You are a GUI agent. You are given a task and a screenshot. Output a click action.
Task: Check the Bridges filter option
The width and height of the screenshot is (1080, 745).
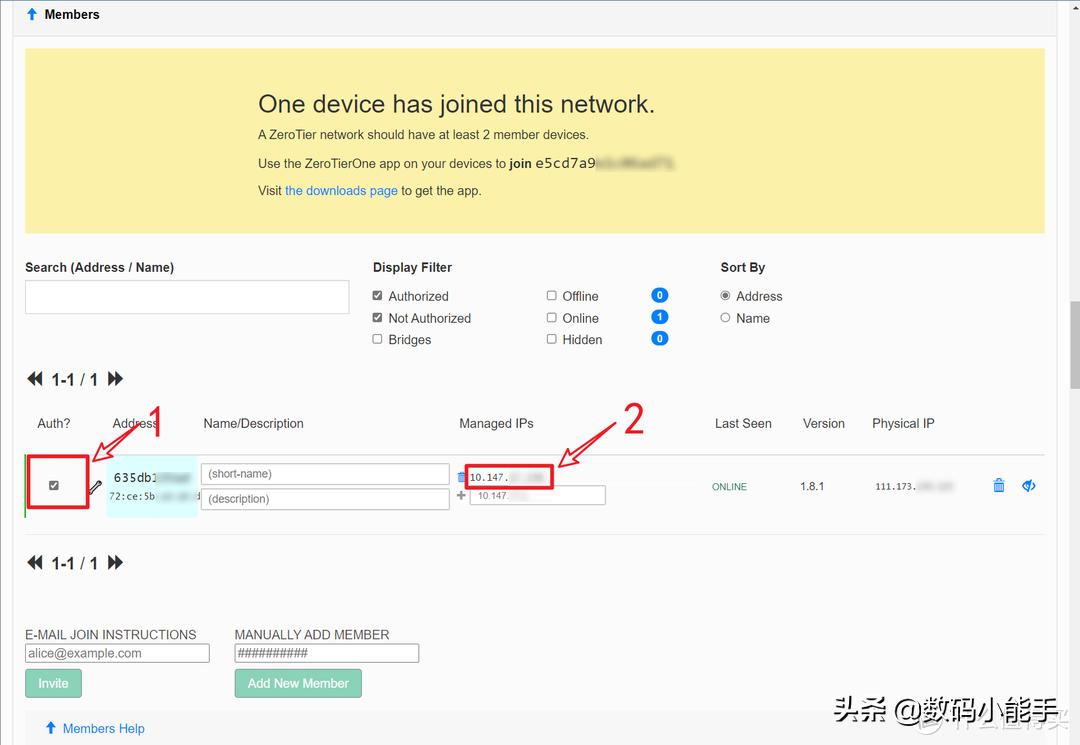click(377, 339)
